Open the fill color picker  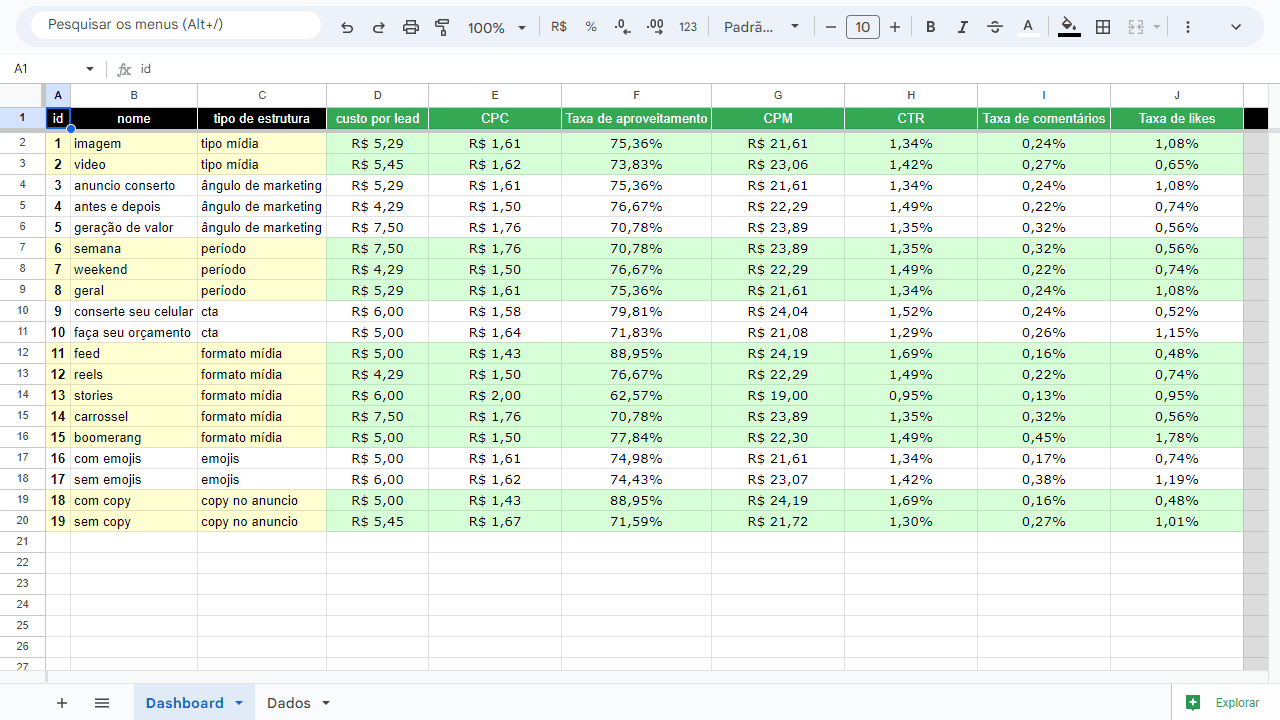1069,27
